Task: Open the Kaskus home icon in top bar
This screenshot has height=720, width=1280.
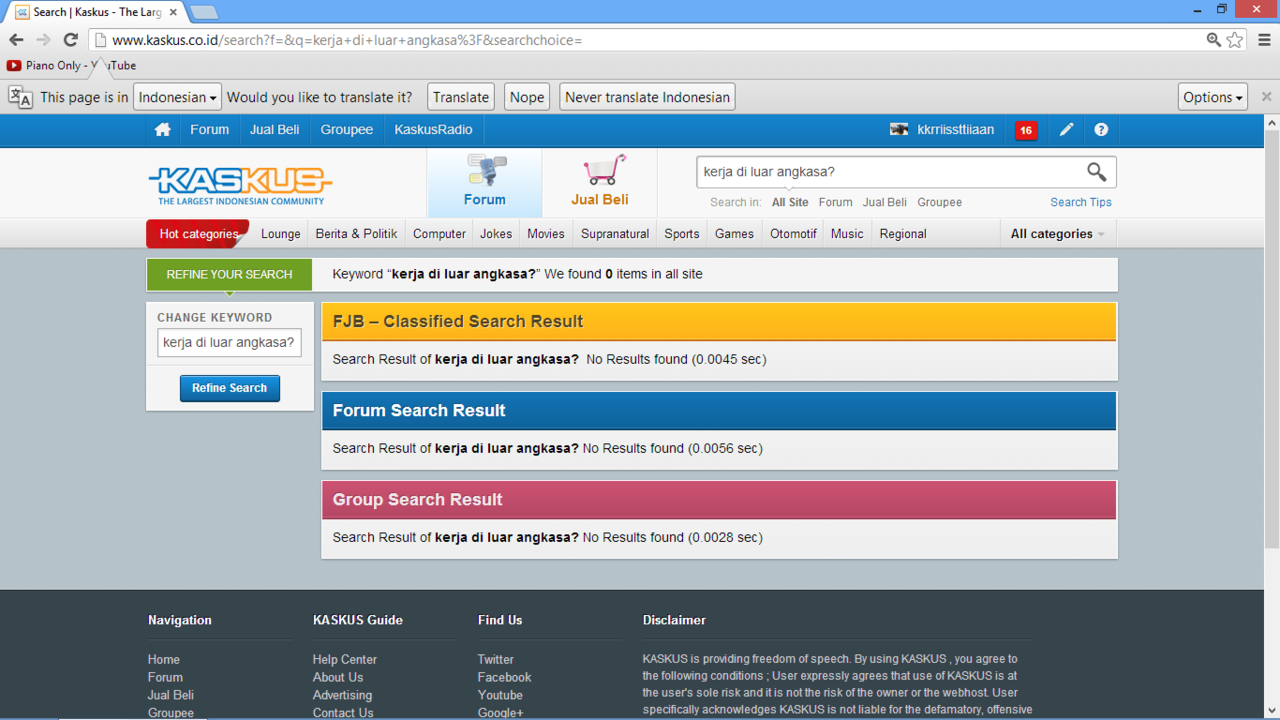Action: (162, 129)
